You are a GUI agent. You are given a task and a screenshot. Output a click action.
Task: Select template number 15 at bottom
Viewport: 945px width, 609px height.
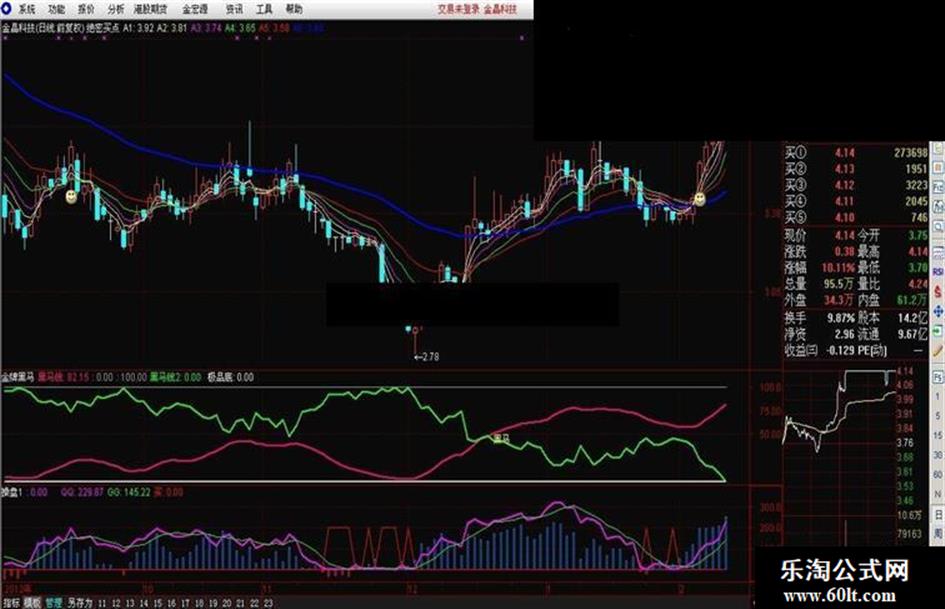coord(157,603)
